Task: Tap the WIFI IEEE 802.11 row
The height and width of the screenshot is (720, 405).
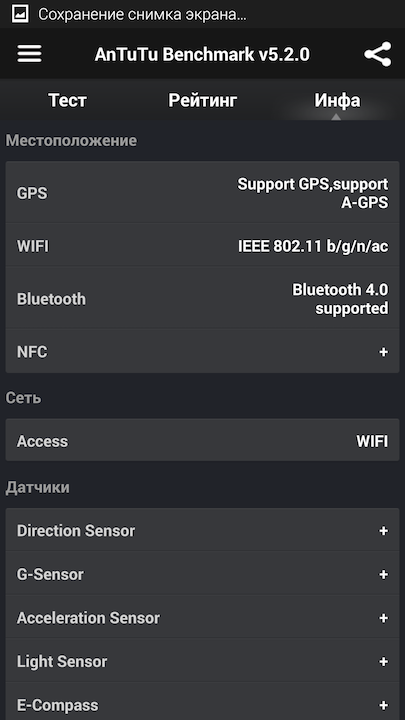Action: (x=202, y=246)
